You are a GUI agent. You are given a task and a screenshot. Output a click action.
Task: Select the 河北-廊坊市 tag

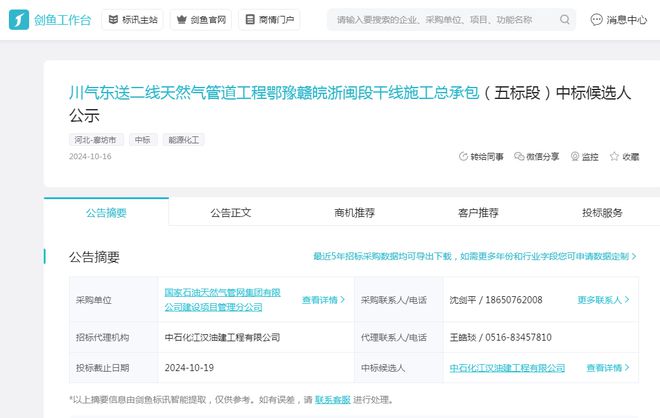click(x=96, y=140)
